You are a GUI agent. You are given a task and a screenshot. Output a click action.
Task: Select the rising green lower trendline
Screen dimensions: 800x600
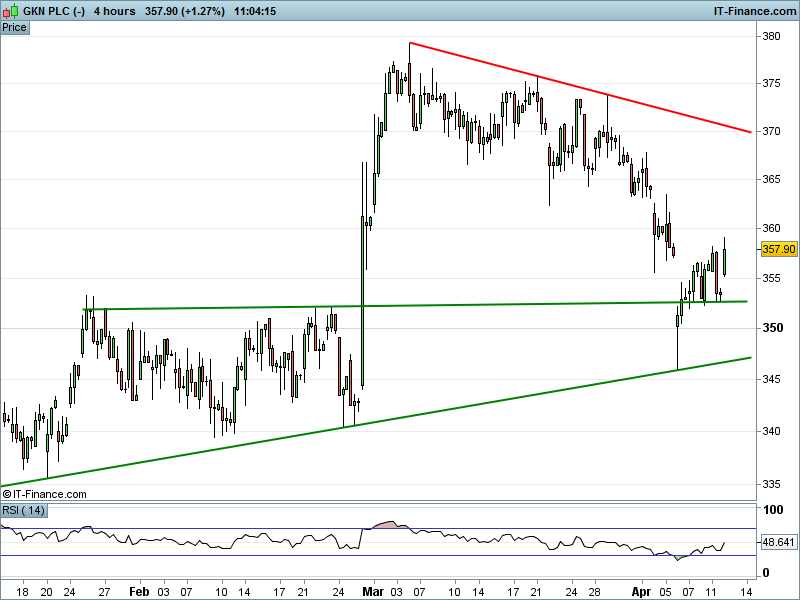click(x=376, y=421)
